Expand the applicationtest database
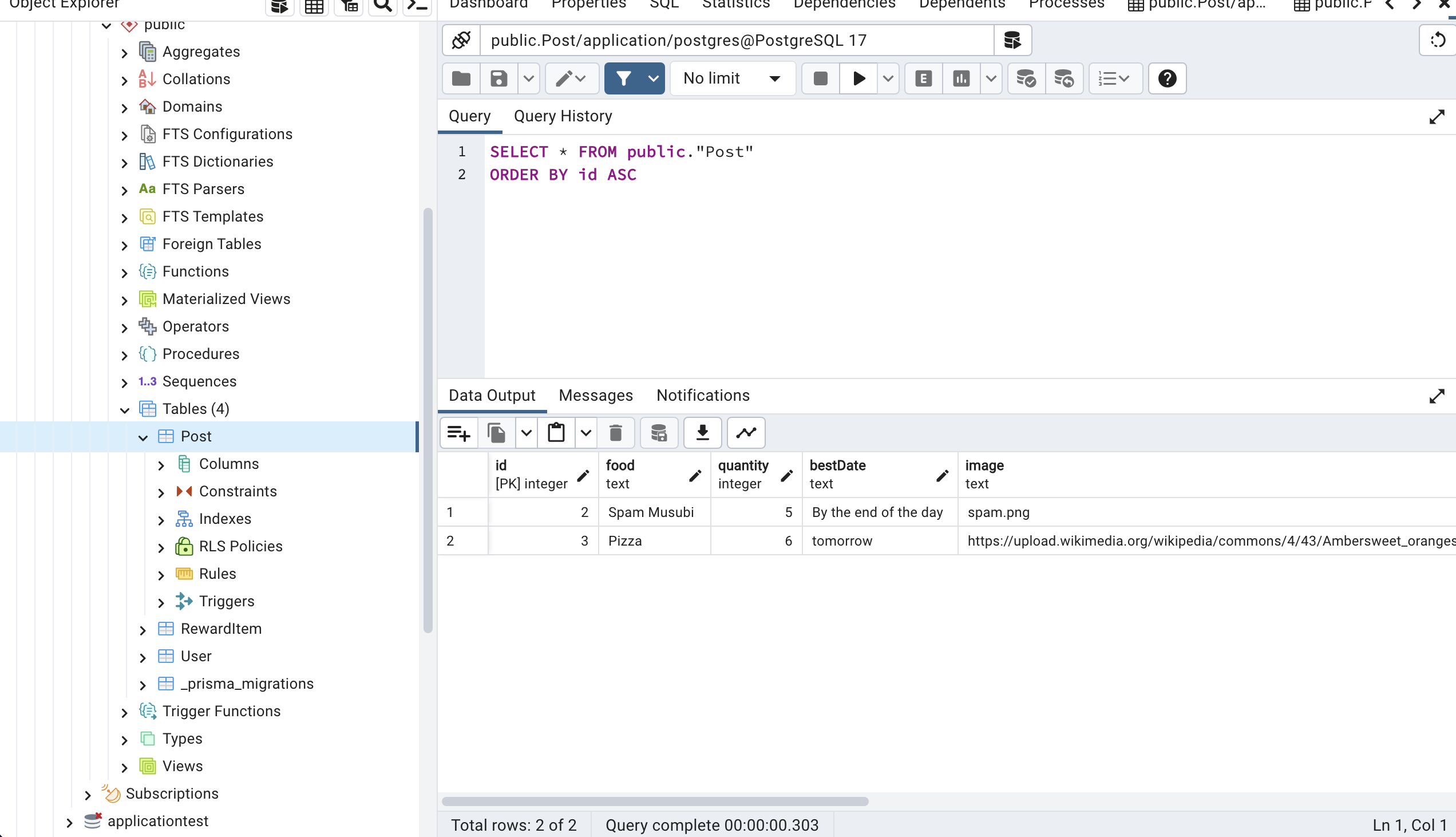Viewport: 1456px width, 837px height. pos(69,822)
